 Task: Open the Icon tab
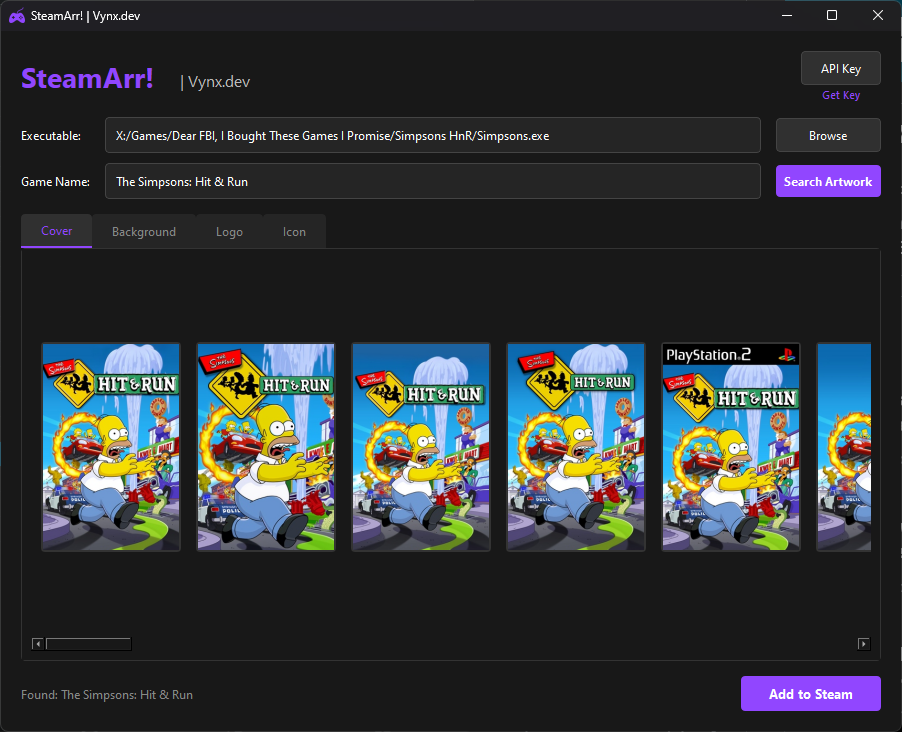[x=294, y=231]
